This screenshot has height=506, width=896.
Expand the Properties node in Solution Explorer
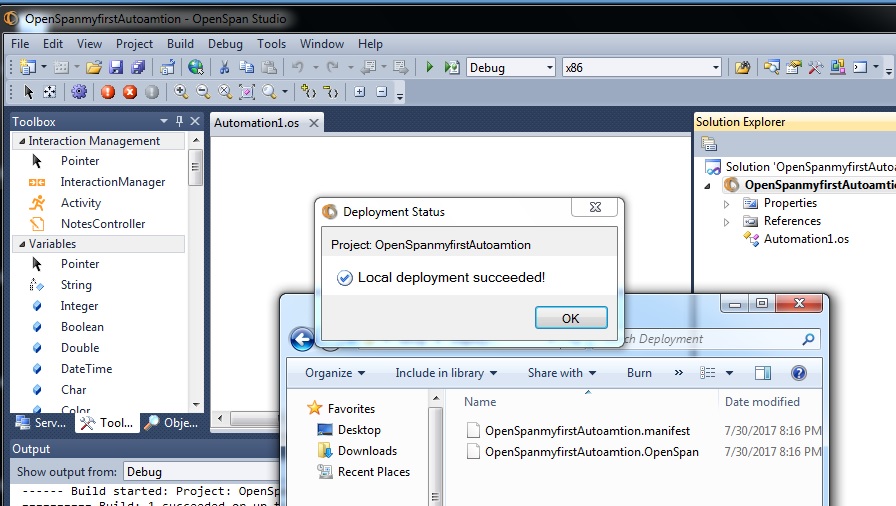point(726,204)
